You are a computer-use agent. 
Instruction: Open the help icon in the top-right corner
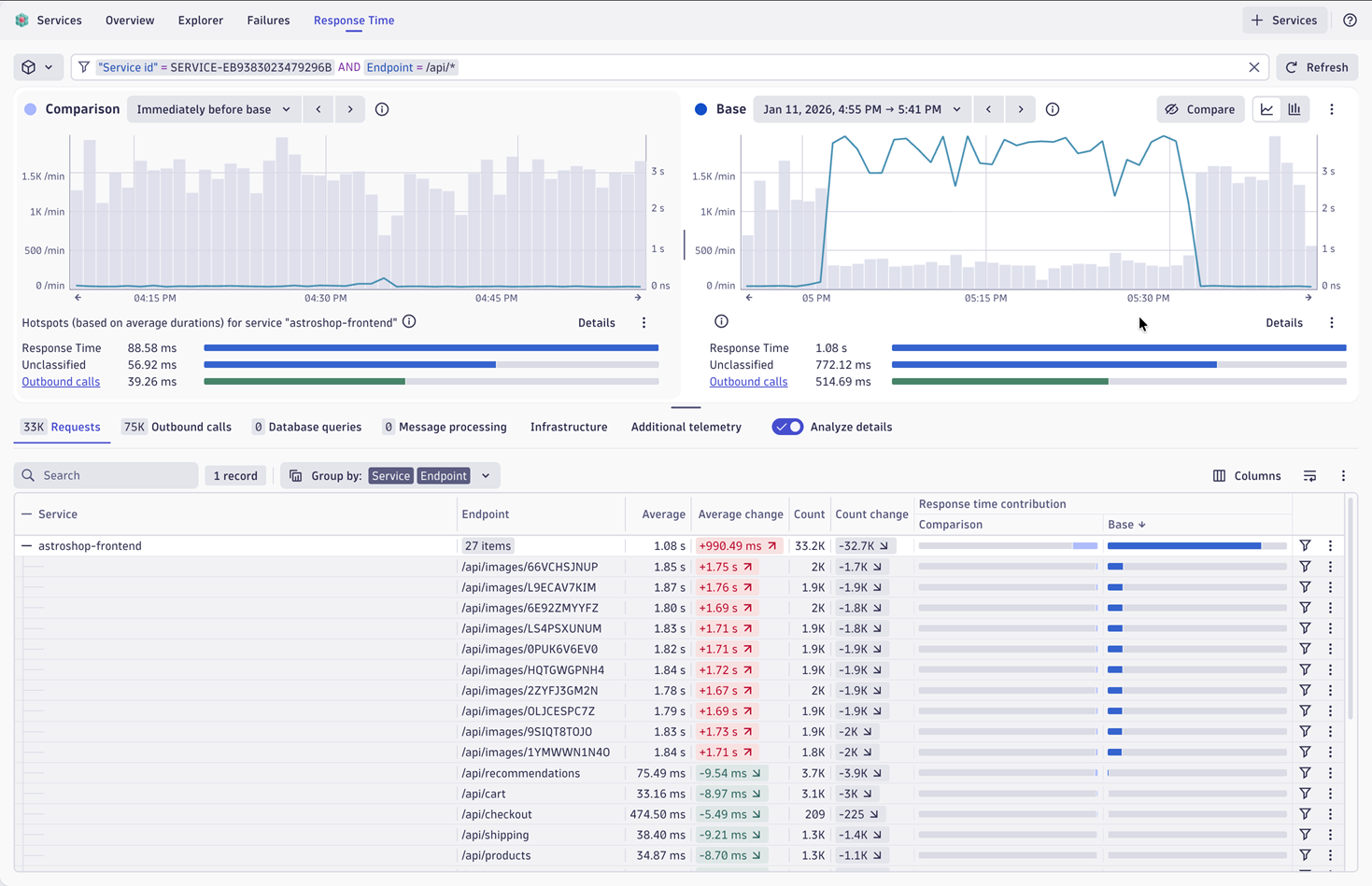point(1349,20)
